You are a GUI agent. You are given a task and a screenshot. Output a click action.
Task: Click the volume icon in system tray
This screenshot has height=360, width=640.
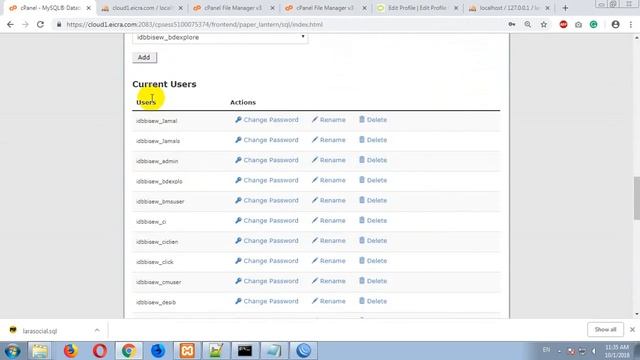click(593, 351)
